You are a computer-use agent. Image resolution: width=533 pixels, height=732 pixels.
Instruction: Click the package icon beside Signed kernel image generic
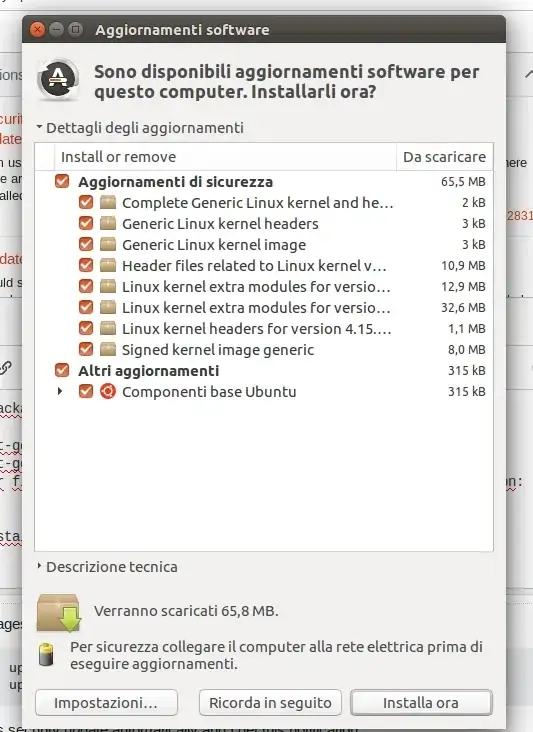108,349
